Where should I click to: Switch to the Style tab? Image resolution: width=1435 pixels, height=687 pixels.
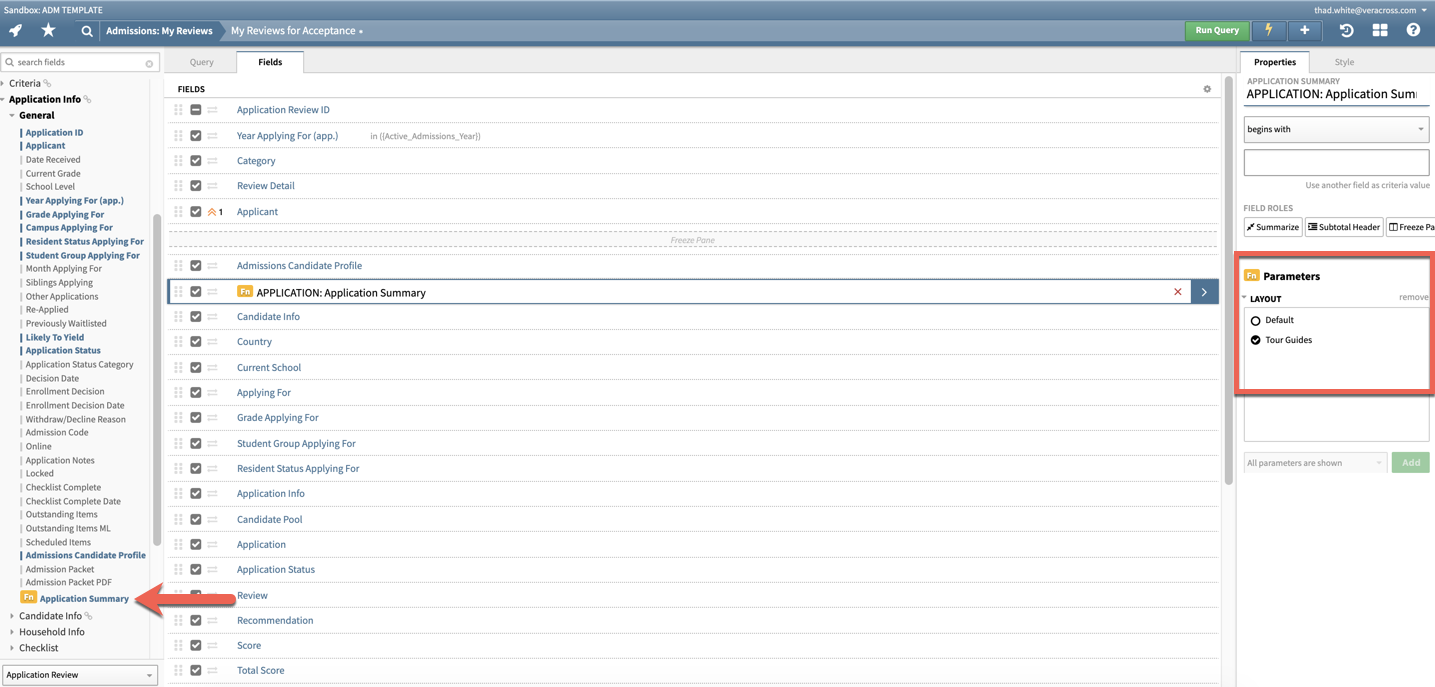tap(1344, 61)
